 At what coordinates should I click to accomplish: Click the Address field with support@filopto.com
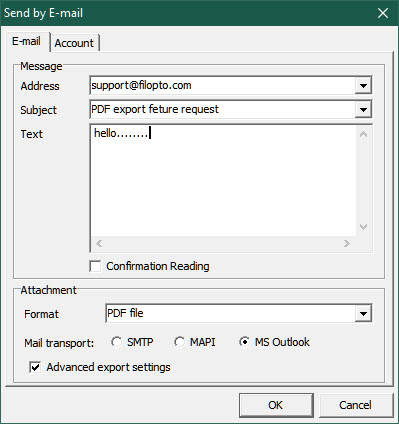click(x=223, y=86)
